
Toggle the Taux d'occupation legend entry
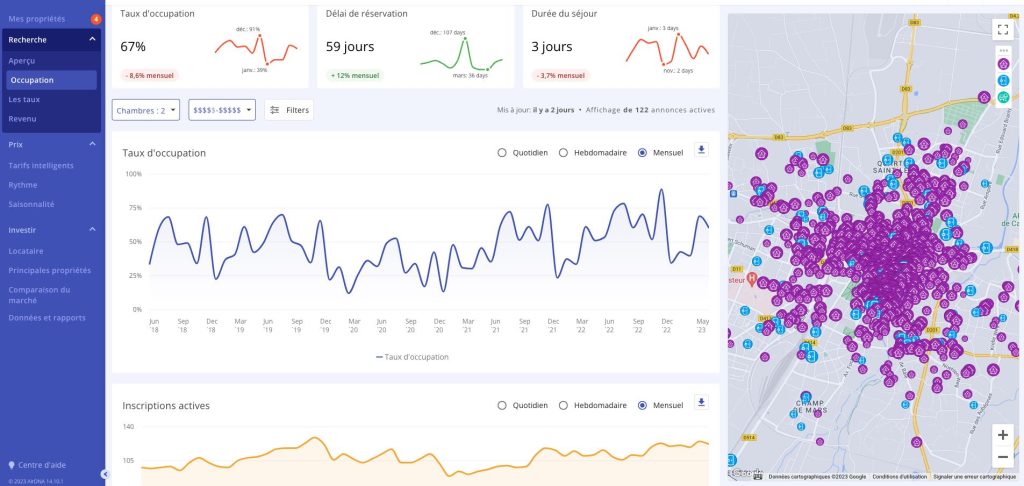[x=412, y=357]
